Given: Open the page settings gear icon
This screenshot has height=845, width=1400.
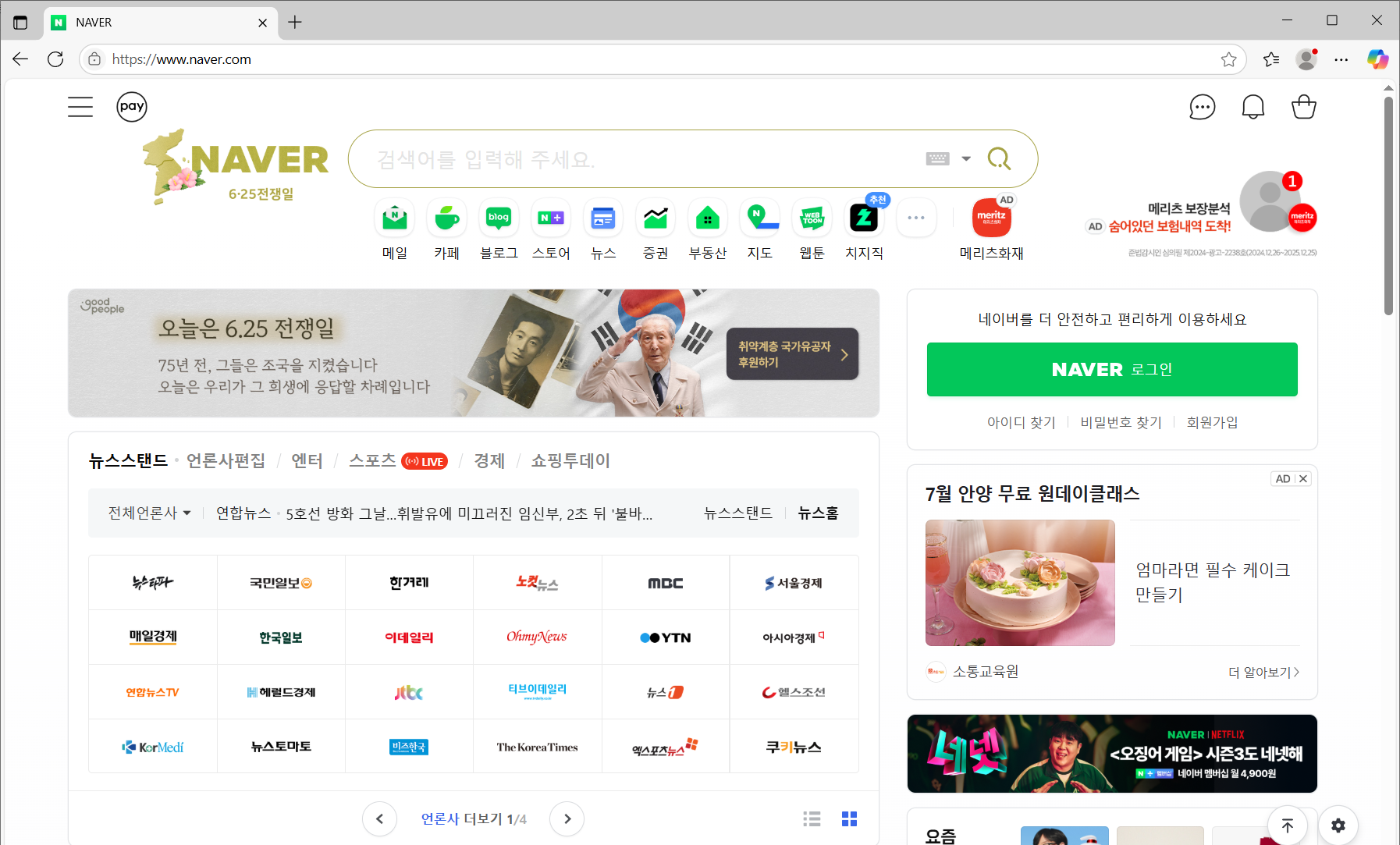Looking at the screenshot, I should point(1338,825).
